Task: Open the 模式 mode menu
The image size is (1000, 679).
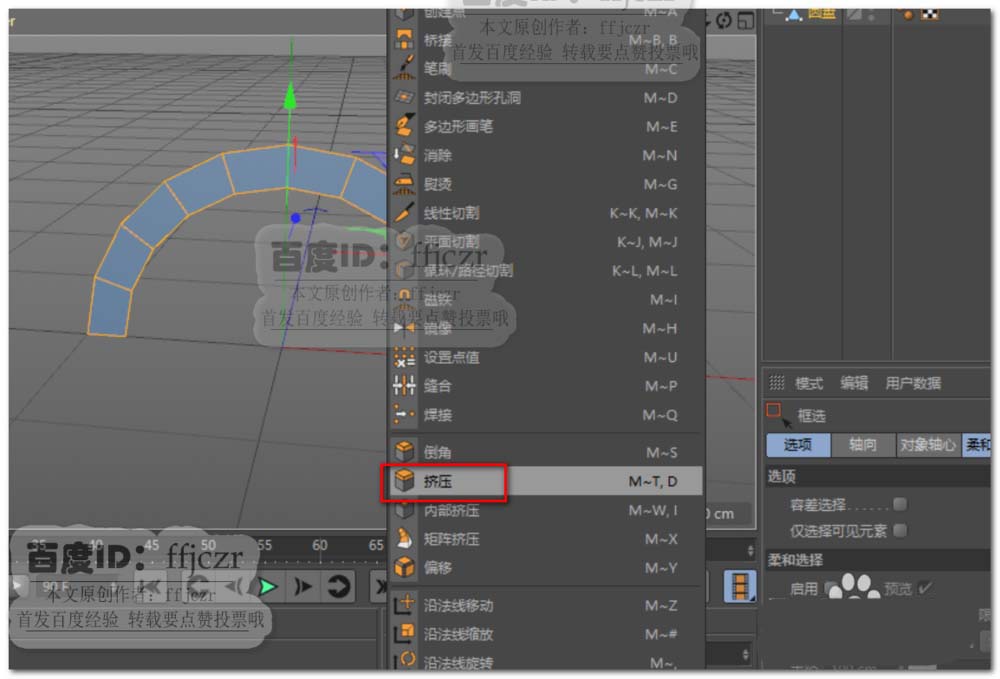Action: coord(809,383)
